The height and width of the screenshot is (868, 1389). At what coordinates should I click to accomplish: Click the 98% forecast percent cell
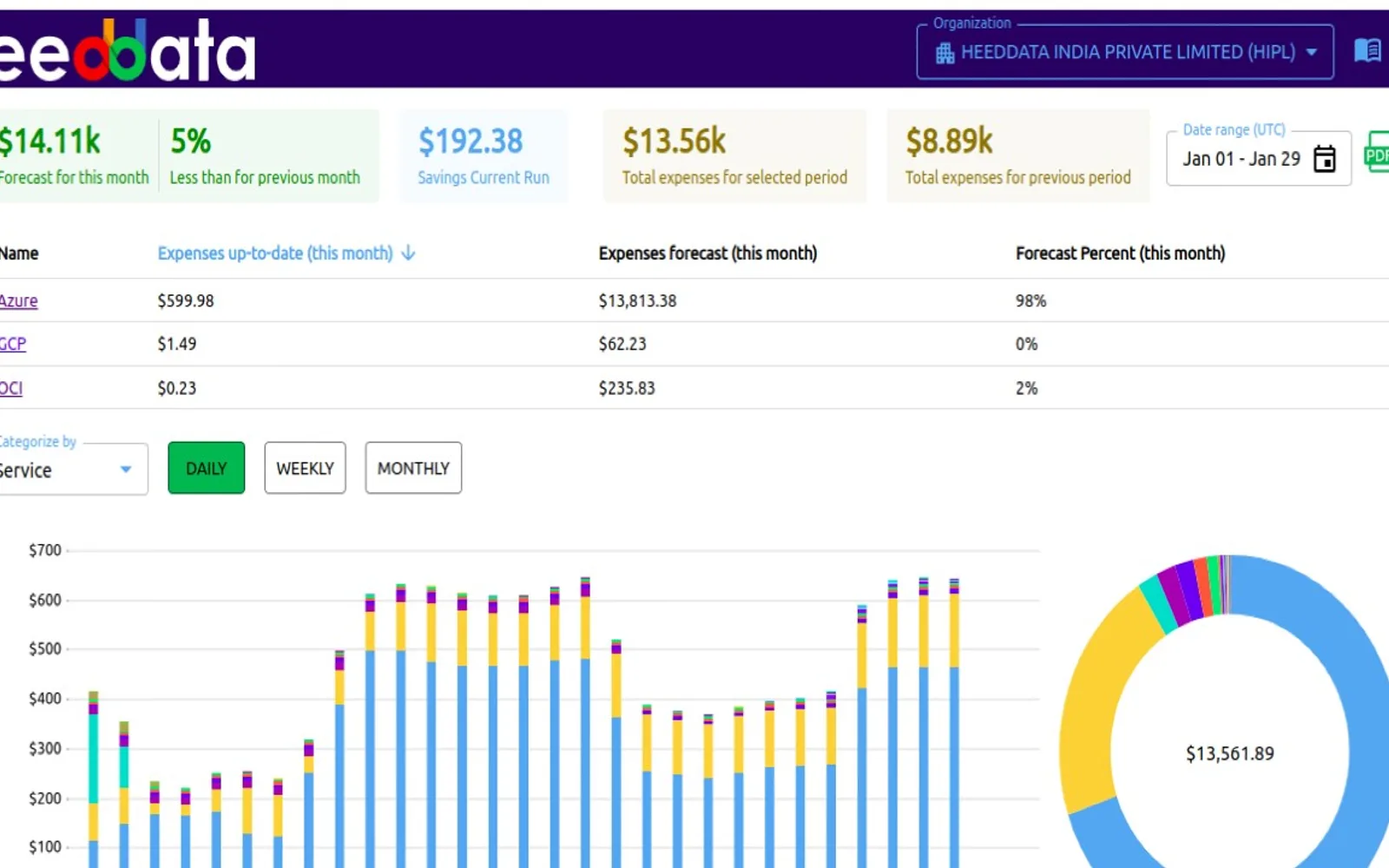tap(1030, 301)
